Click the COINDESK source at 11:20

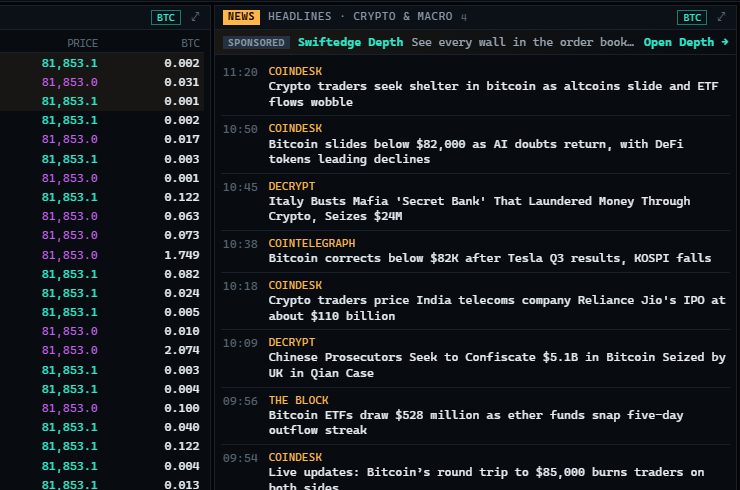(295, 71)
